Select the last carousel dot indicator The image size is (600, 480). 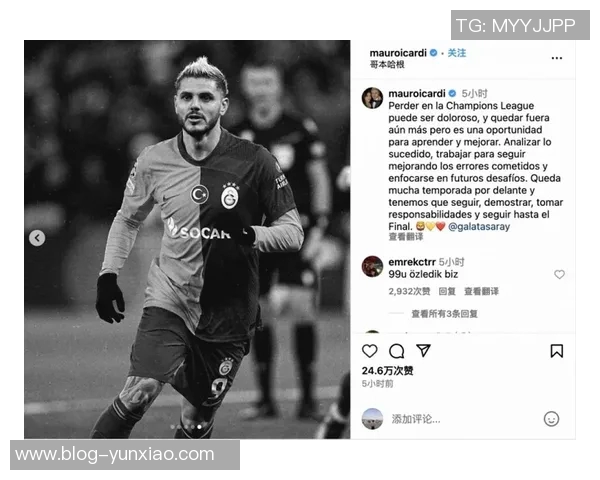[x=199, y=427]
